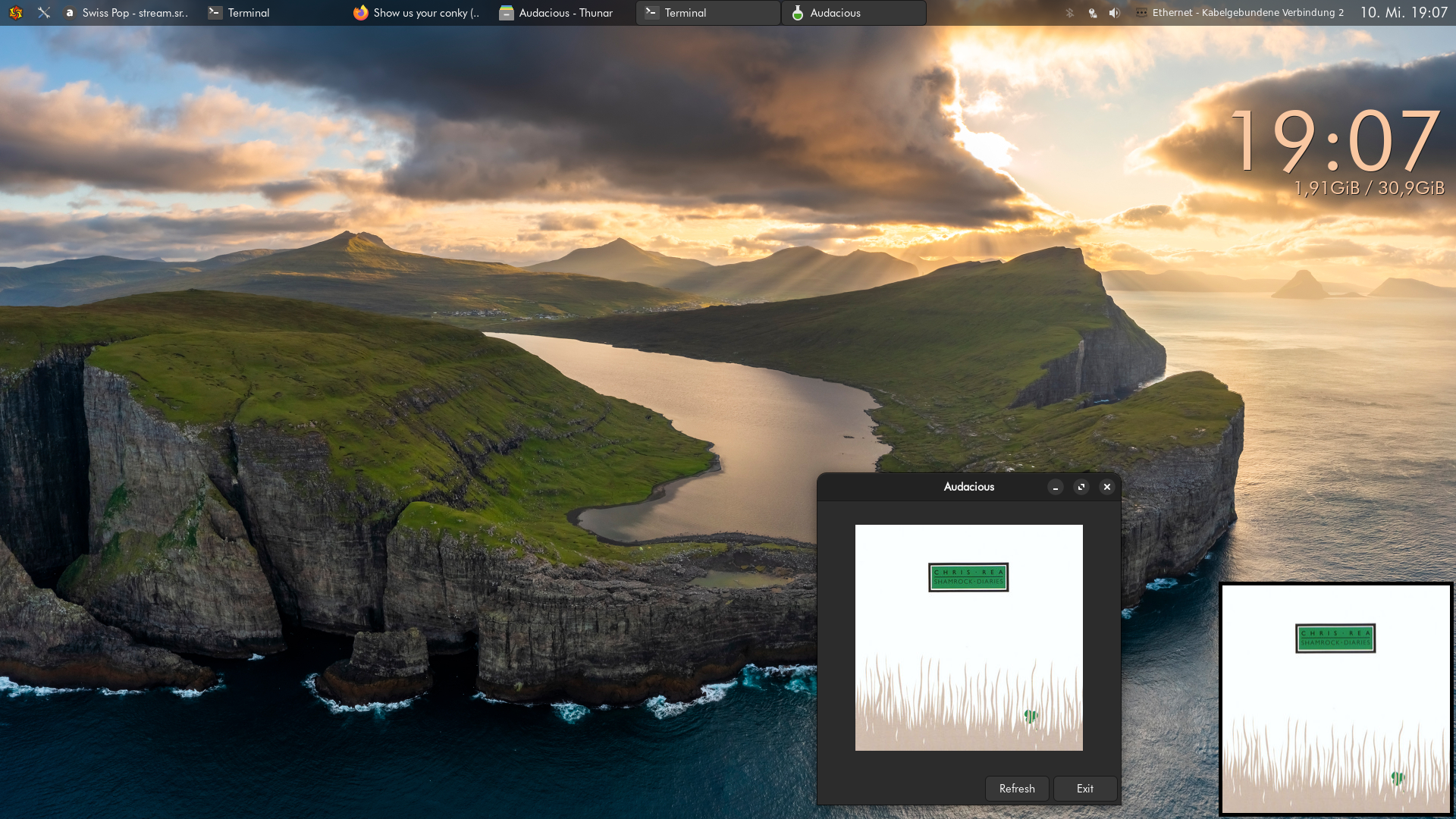Click the crossed tools panel icon
Image resolution: width=1456 pixels, height=819 pixels.
click(44, 13)
